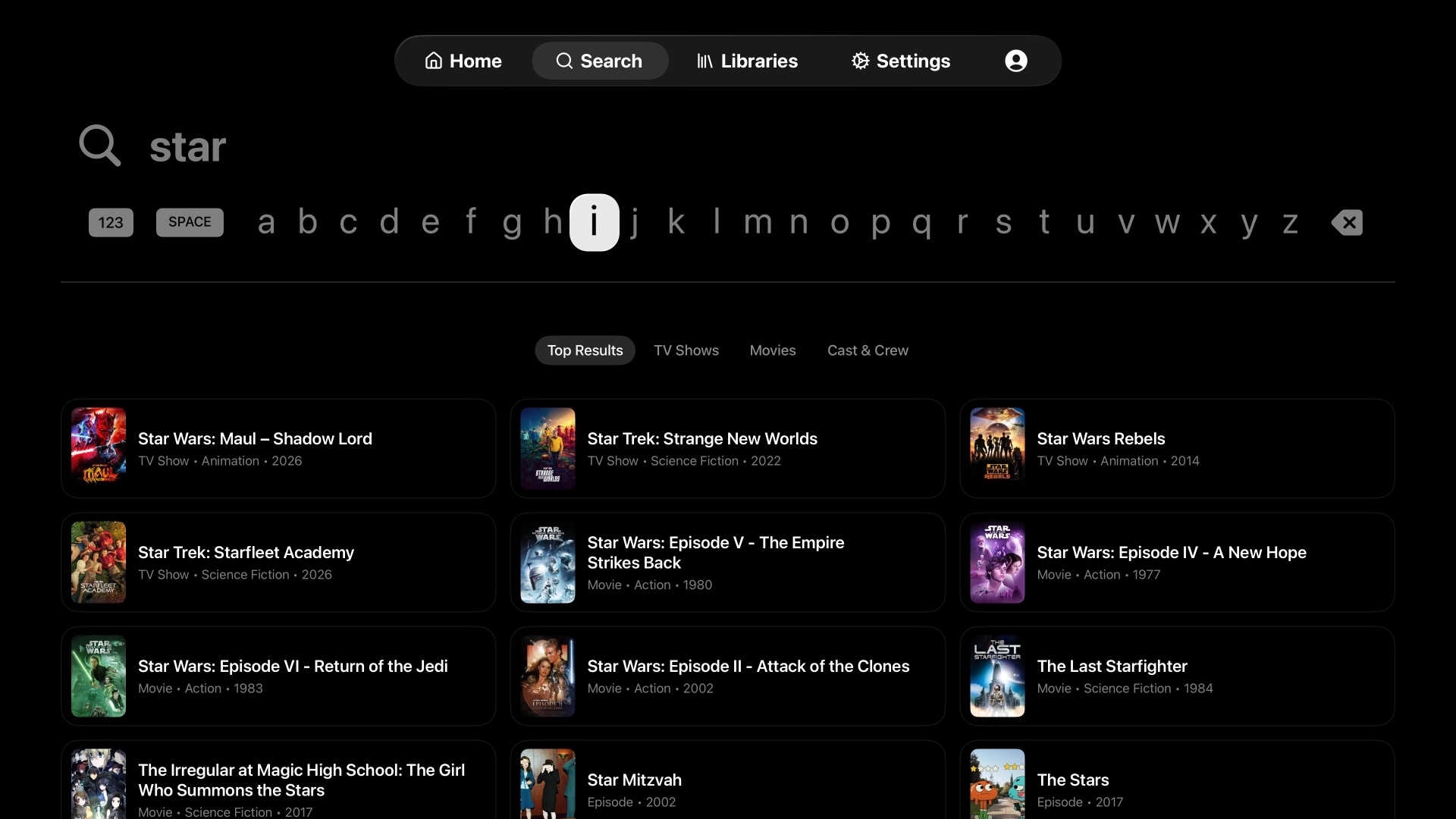The height and width of the screenshot is (819, 1456).
Task: Switch to TV Shows results tab
Action: [686, 350]
